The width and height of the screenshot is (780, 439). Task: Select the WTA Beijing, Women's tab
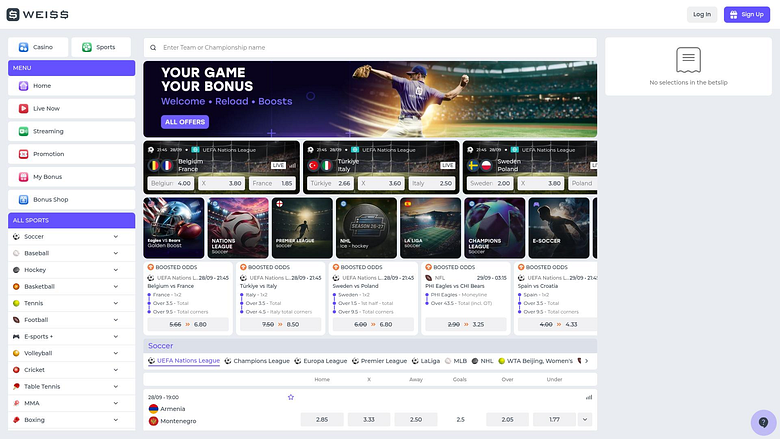pyautogui.click(x=535, y=361)
